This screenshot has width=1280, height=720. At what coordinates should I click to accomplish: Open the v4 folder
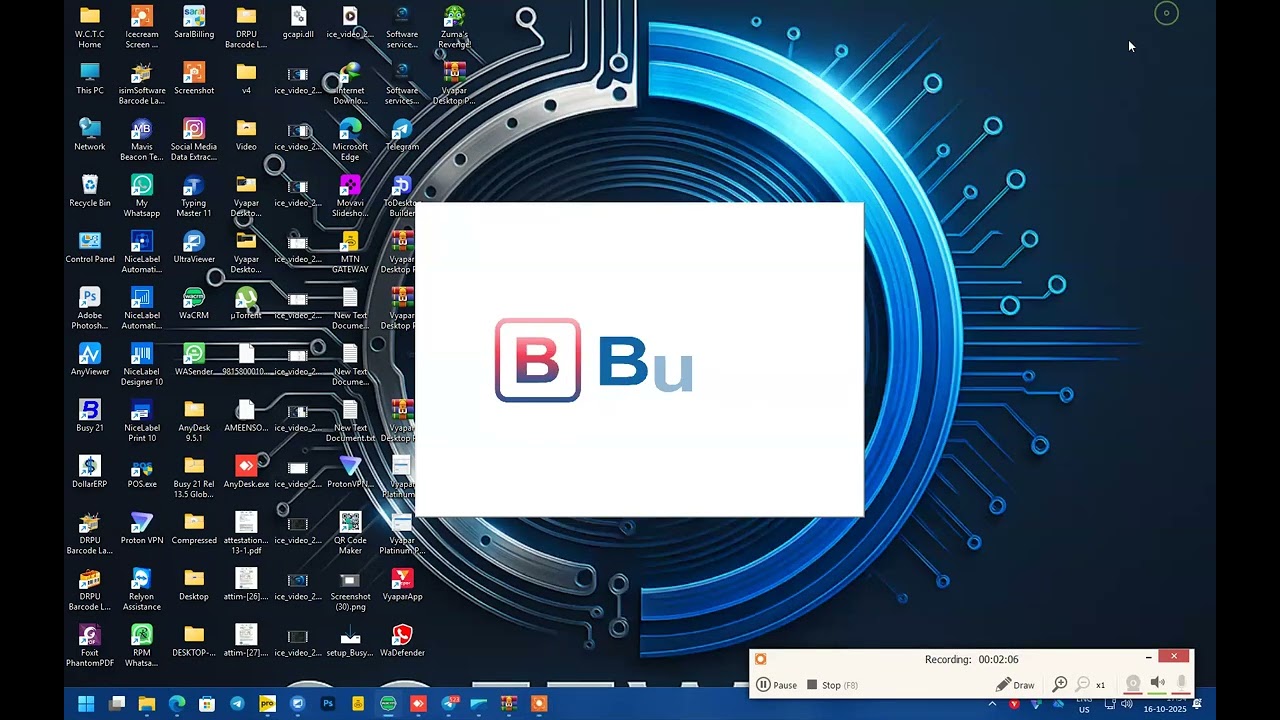pos(246,79)
